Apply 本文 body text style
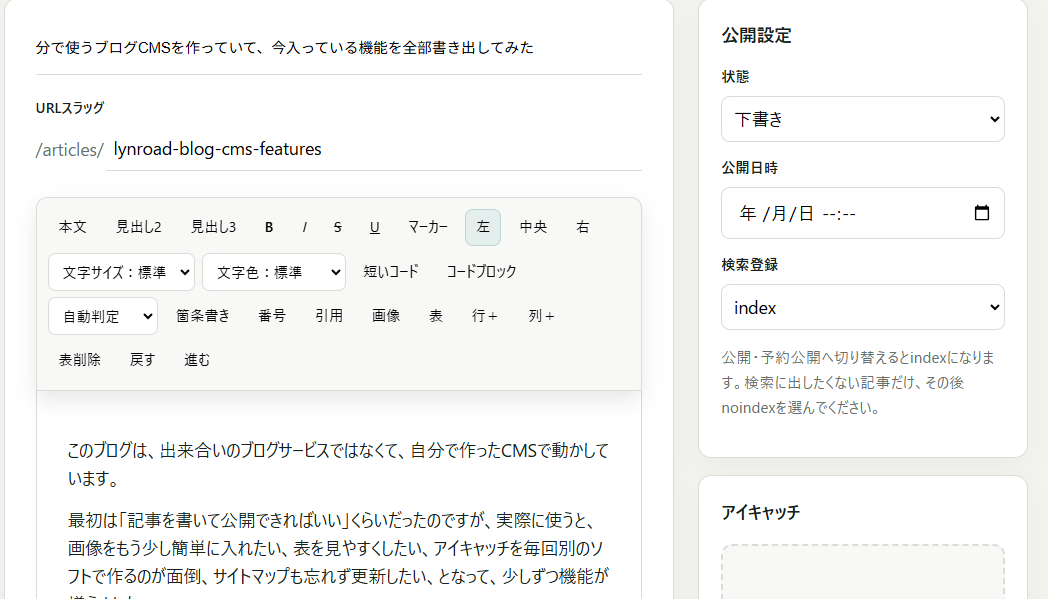The width and height of the screenshot is (1048, 599). pyautogui.click(x=72, y=227)
